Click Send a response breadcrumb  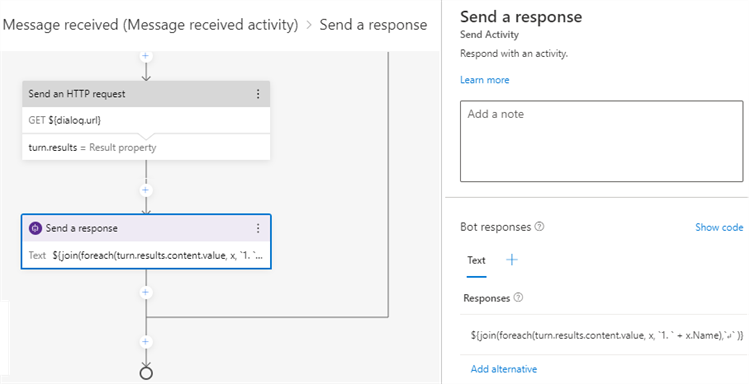tap(373, 25)
